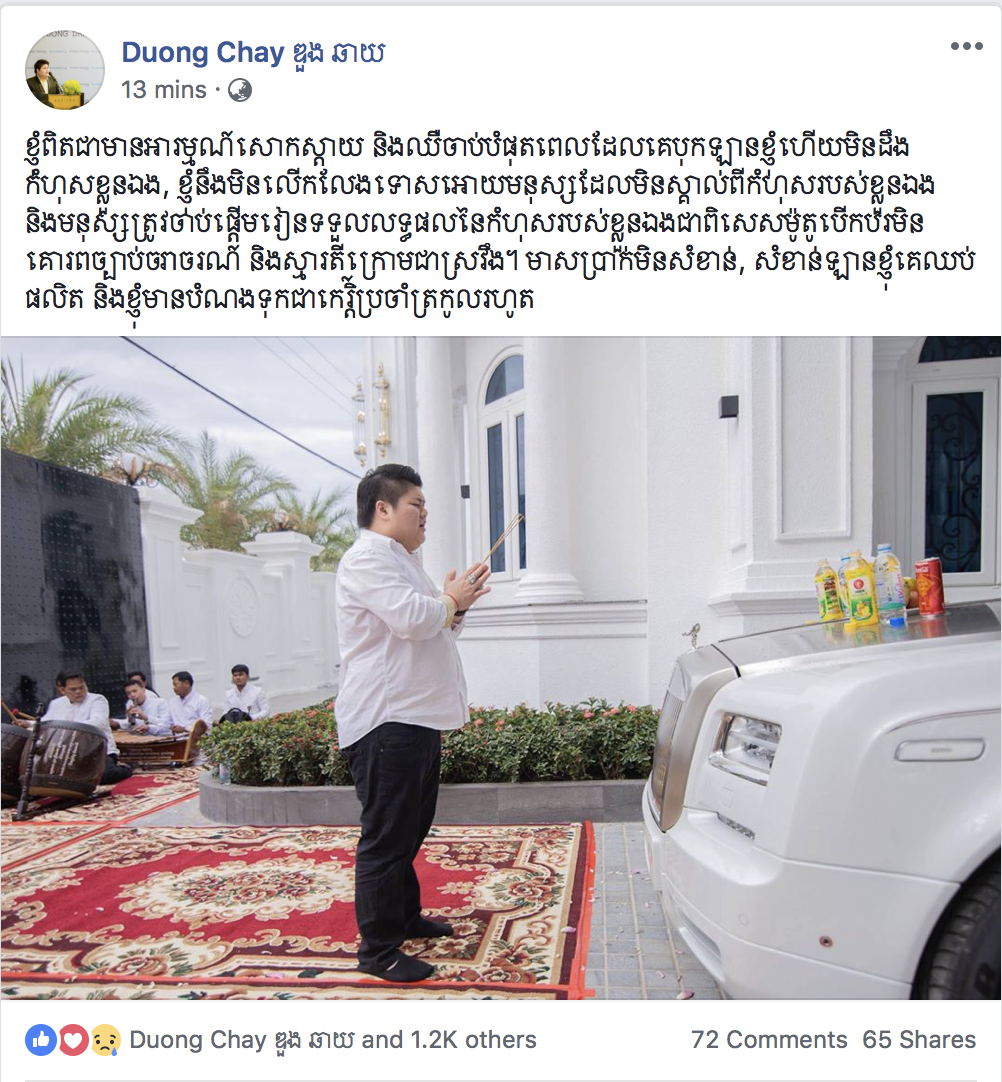View the 72 Comments

pyautogui.click(x=769, y=1039)
